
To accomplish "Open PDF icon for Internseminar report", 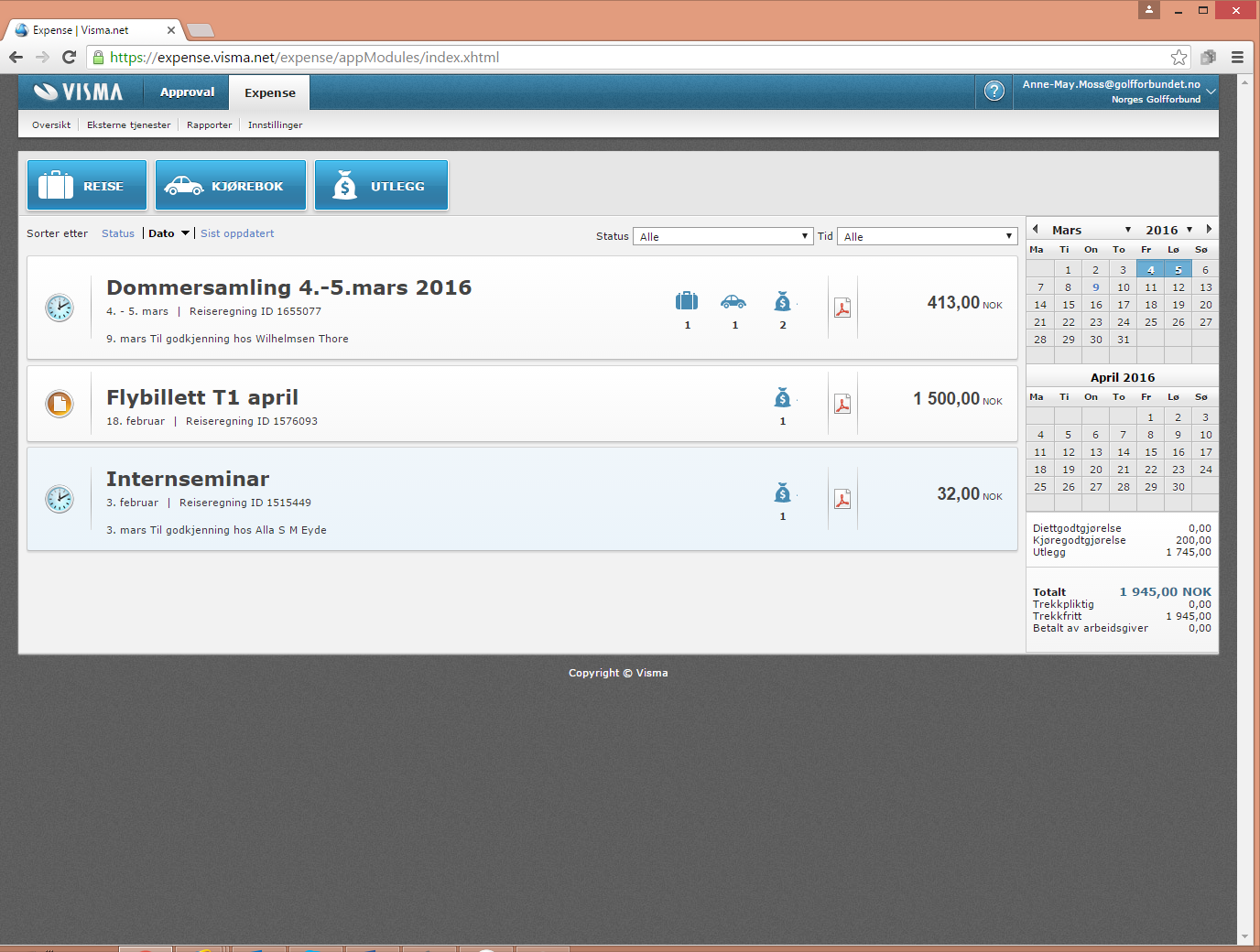I will [x=842, y=499].
